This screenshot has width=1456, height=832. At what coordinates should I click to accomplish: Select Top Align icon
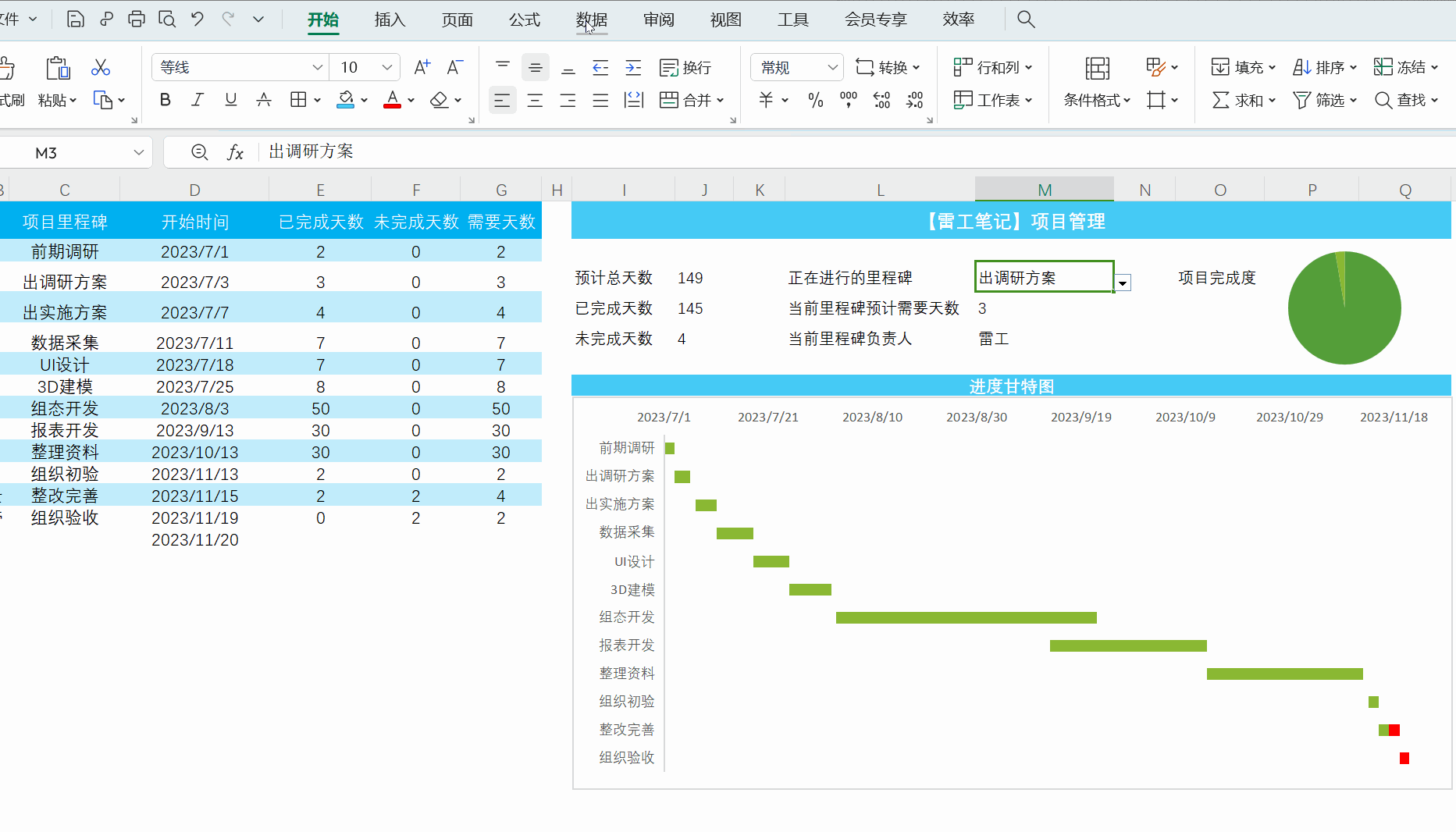pyautogui.click(x=503, y=68)
